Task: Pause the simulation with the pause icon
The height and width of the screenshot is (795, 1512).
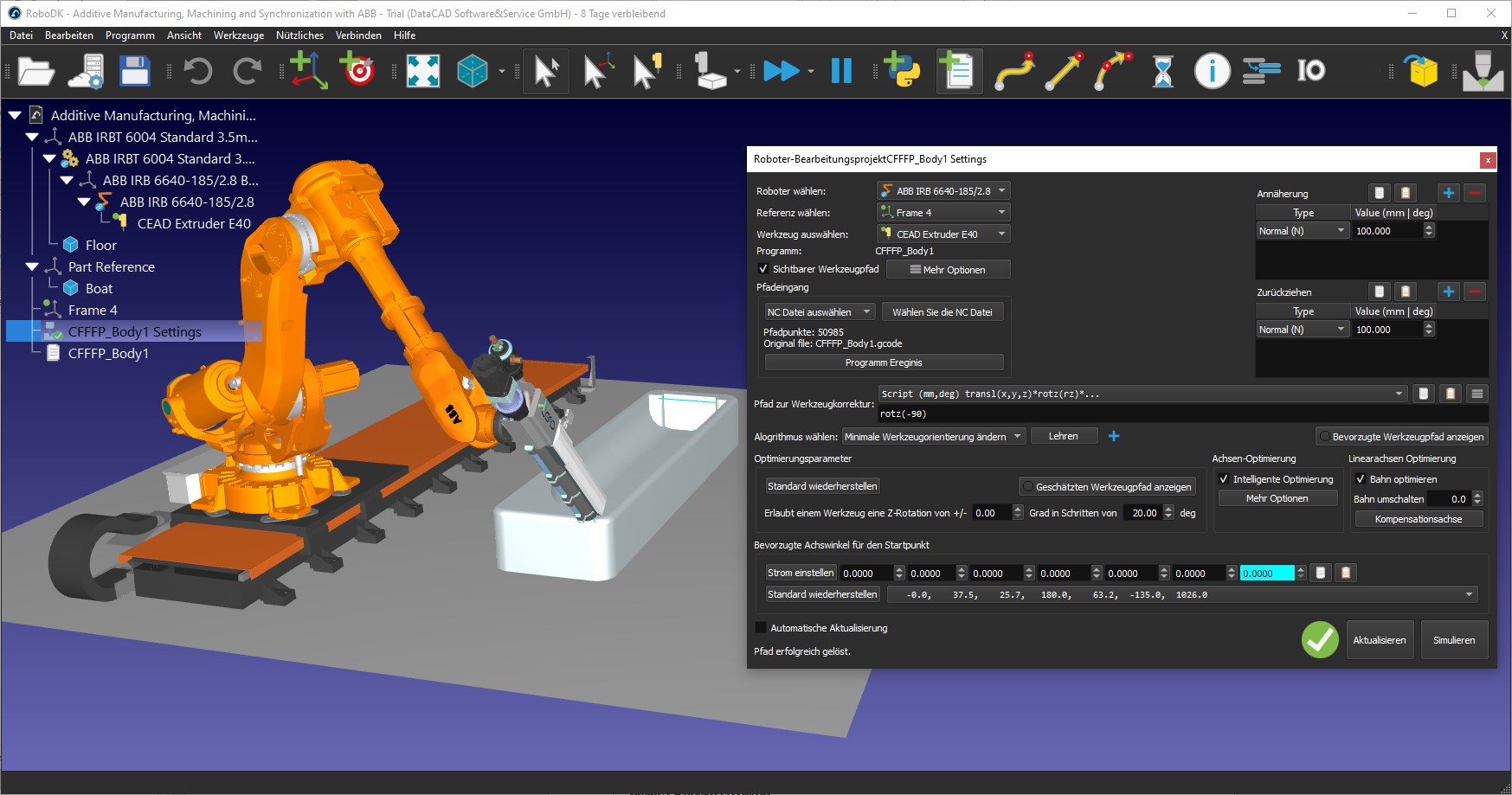Action: [840, 71]
